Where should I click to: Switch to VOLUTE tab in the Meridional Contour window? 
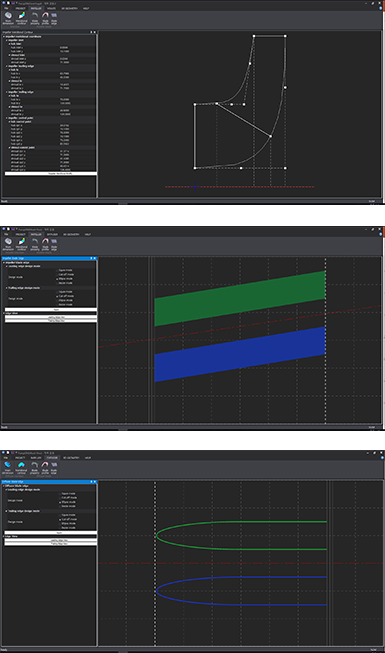[52, 8]
